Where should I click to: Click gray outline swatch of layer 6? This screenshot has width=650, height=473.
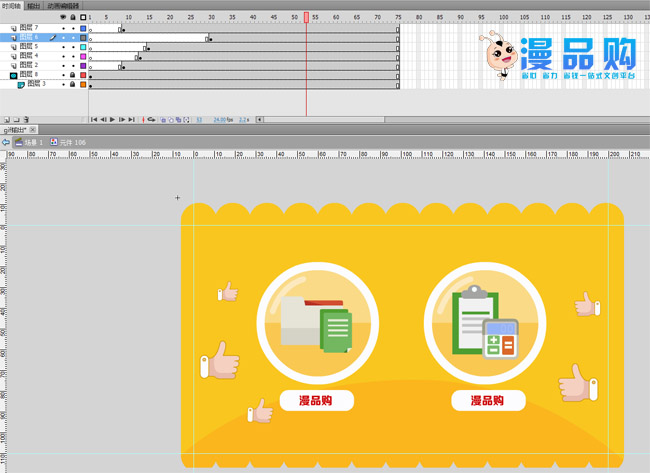click(83, 38)
